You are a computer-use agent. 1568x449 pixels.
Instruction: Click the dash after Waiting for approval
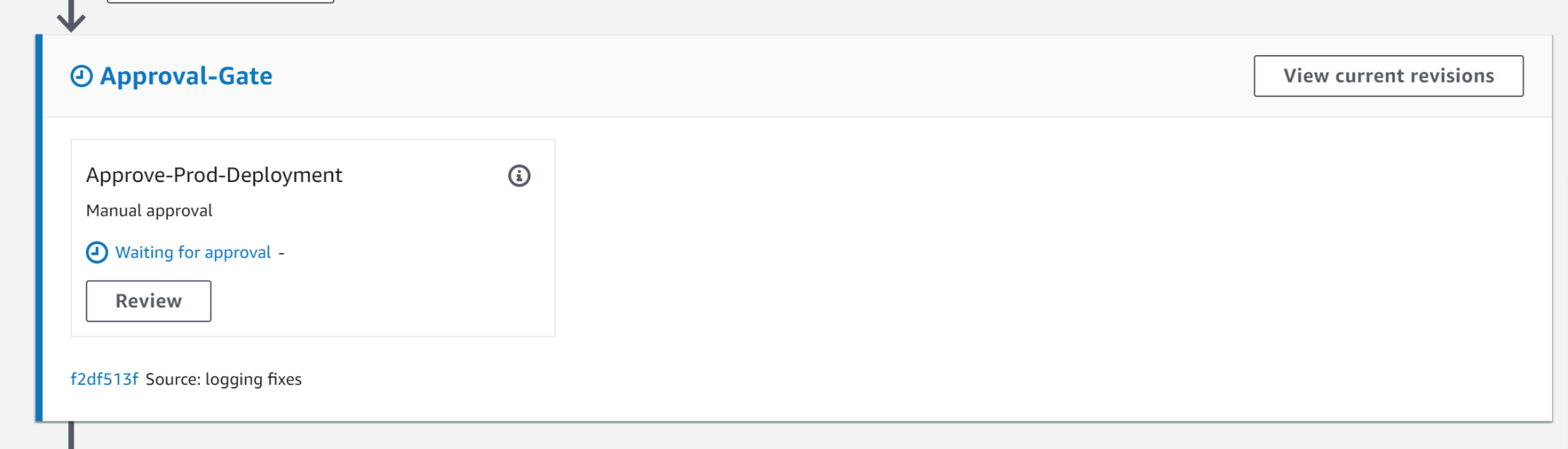[x=282, y=252]
